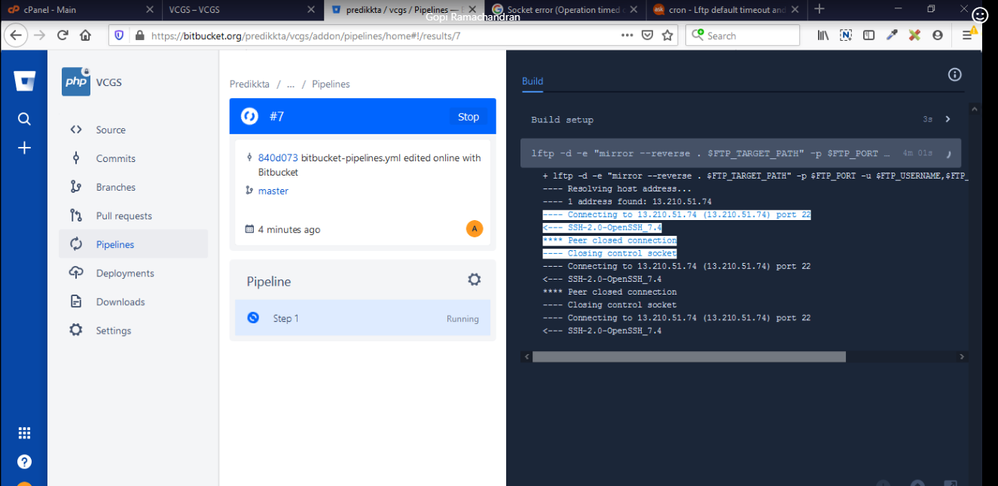Click Pipelines breadcrumb link
The height and width of the screenshot is (486, 998).
click(x=330, y=84)
